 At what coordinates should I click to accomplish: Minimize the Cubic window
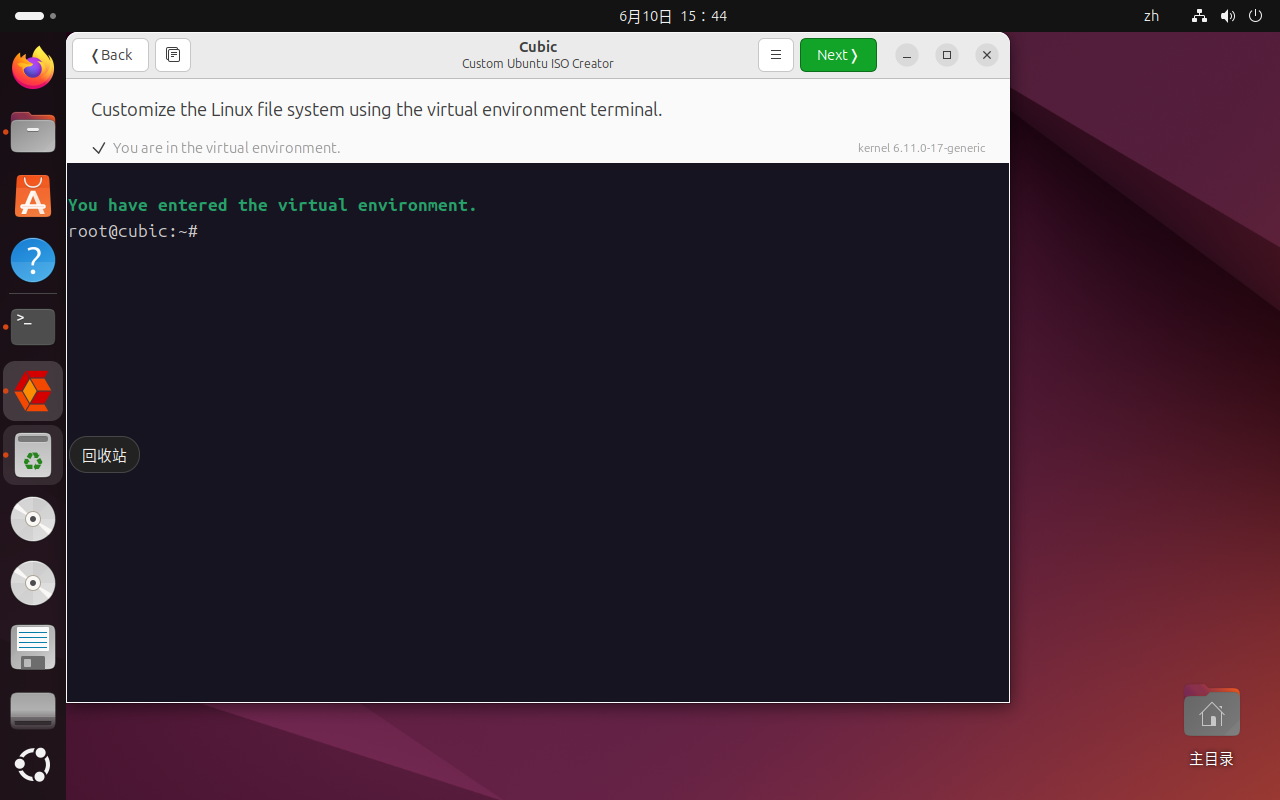[x=907, y=55]
